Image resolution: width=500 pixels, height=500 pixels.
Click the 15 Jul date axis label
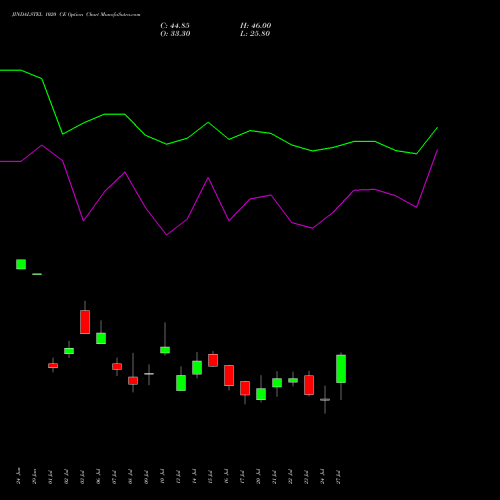click(211, 477)
